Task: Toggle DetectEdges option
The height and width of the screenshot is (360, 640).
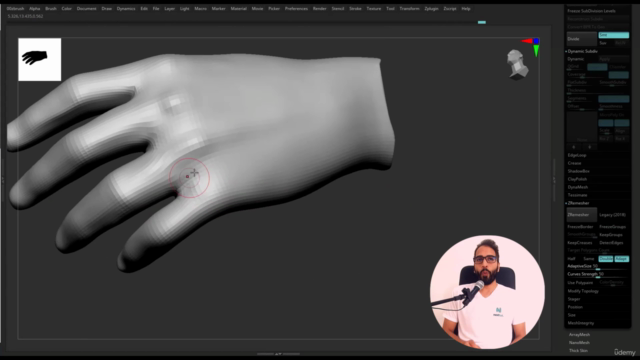Action: click(611, 243)
